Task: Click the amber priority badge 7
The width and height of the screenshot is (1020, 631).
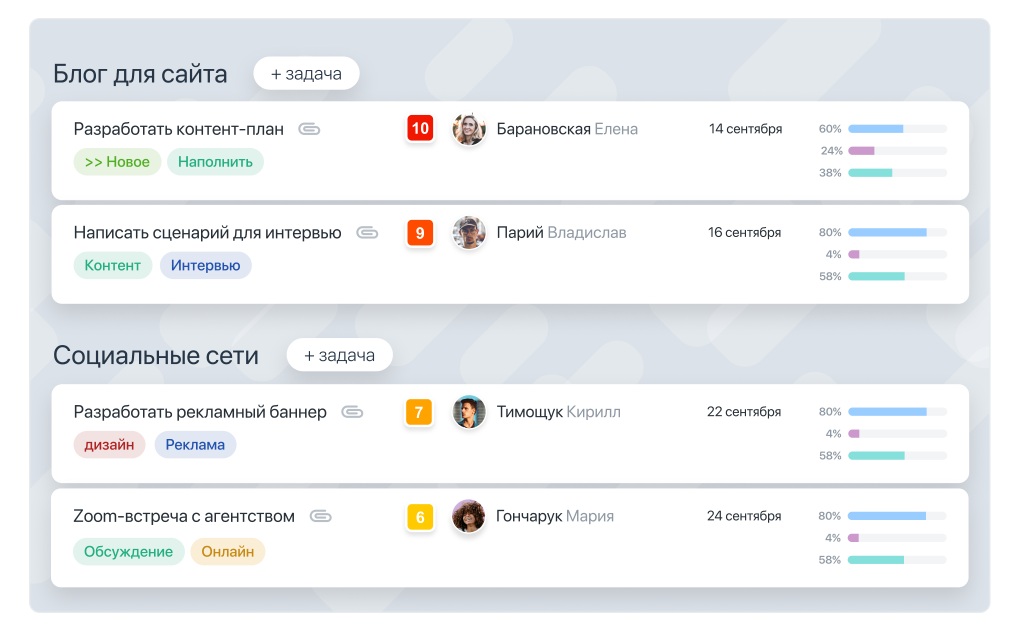Action: [419, 412]
